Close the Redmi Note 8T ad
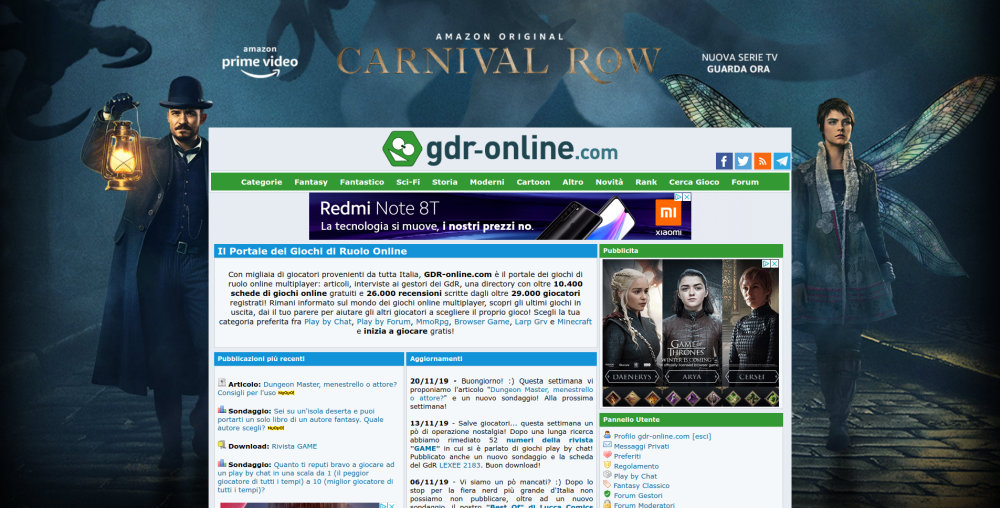This screenshot has width=1000, height=508. (x=687, y=197)
